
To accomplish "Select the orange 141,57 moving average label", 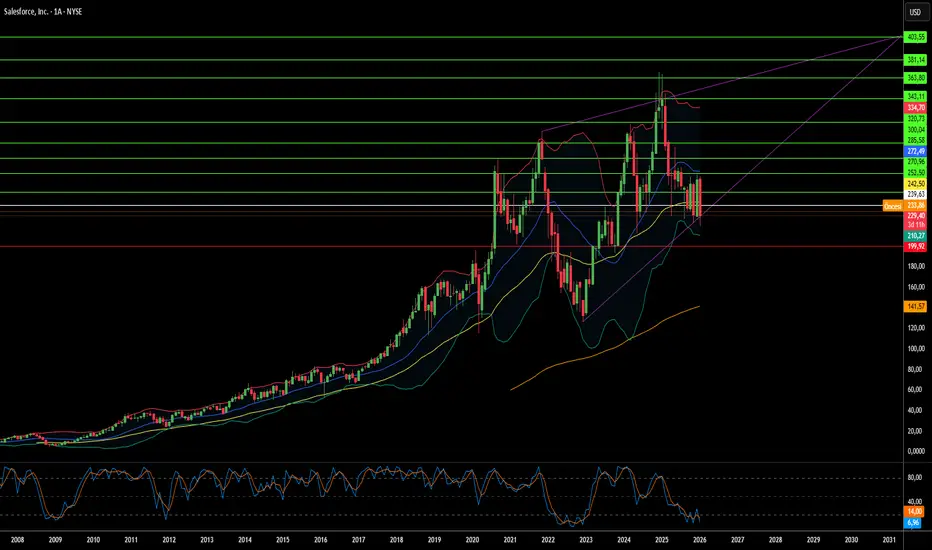I will [x=914, y=306].
